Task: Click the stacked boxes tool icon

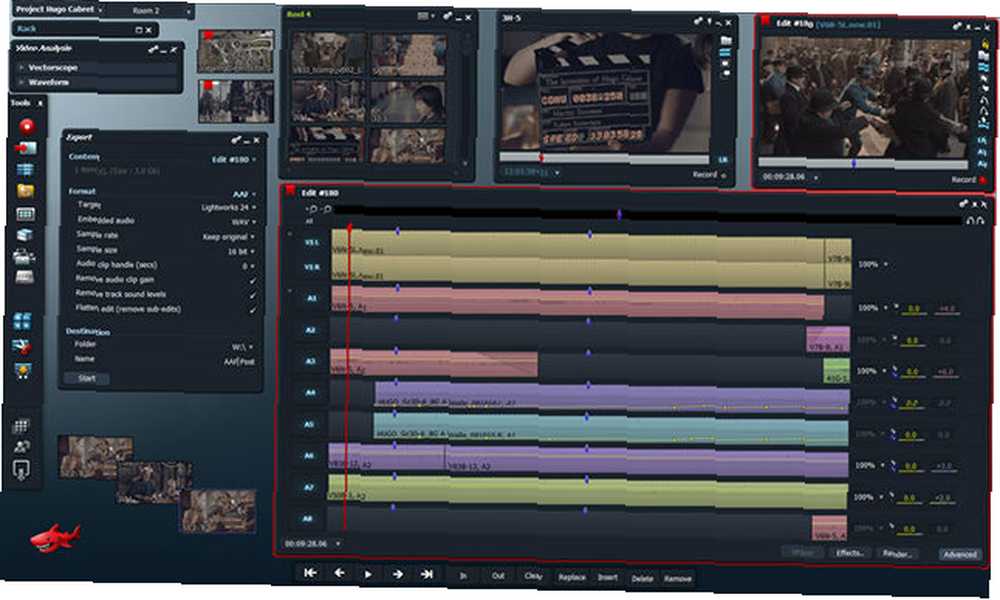Action: click(x=24, y=235)
